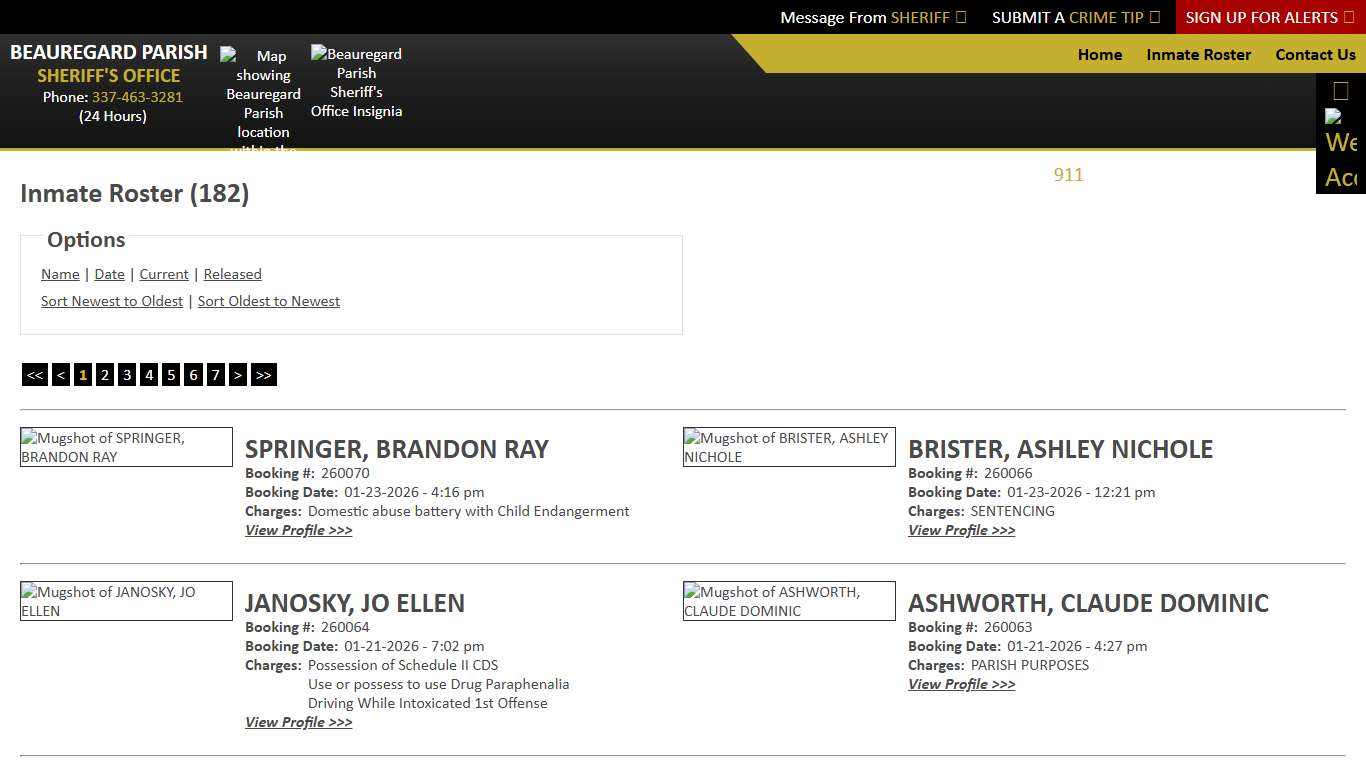Sort the roster by Name
1366x768 pixels.
point(60,274)
